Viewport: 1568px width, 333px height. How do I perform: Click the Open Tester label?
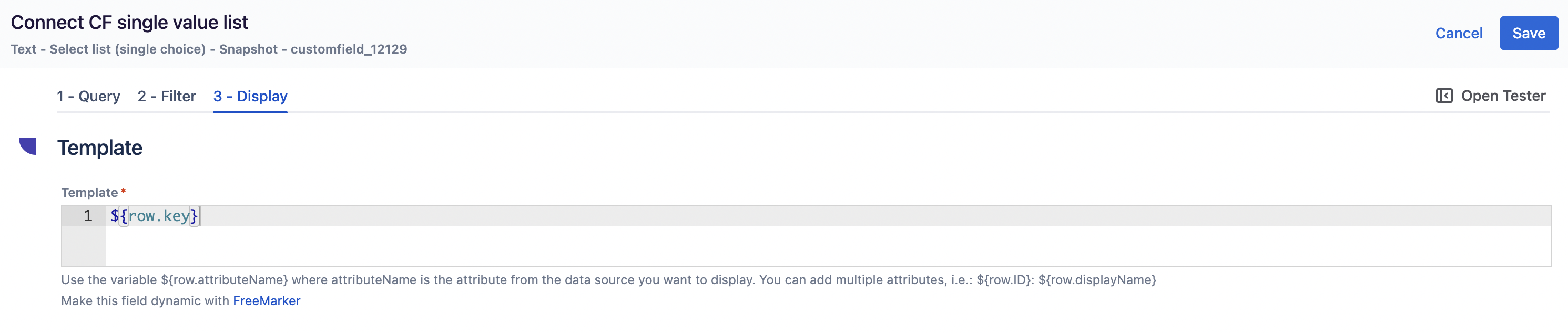click(x=1503, y=96)
